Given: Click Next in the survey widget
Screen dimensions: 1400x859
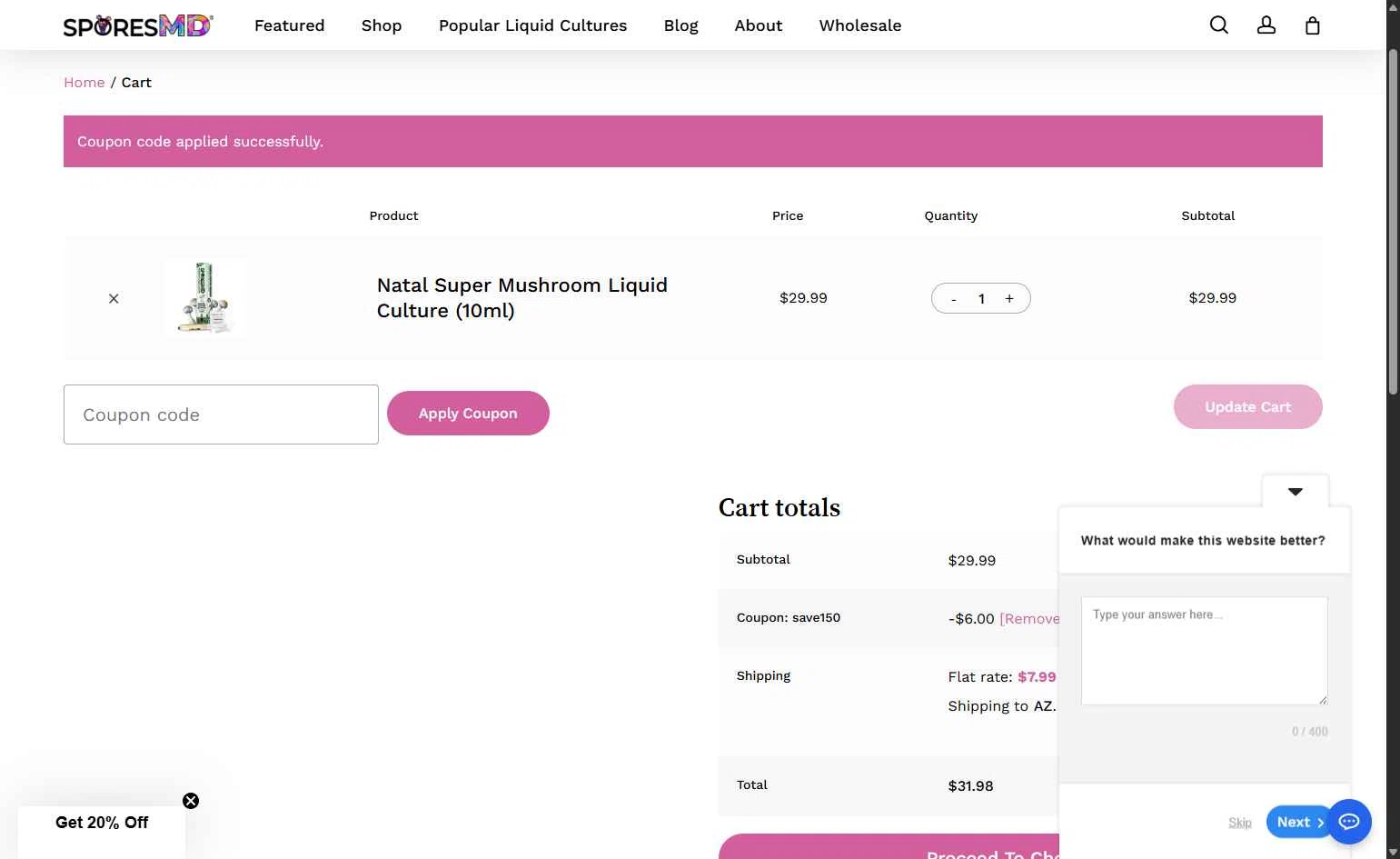Looking at the screenshot, I should (1299, 822).
